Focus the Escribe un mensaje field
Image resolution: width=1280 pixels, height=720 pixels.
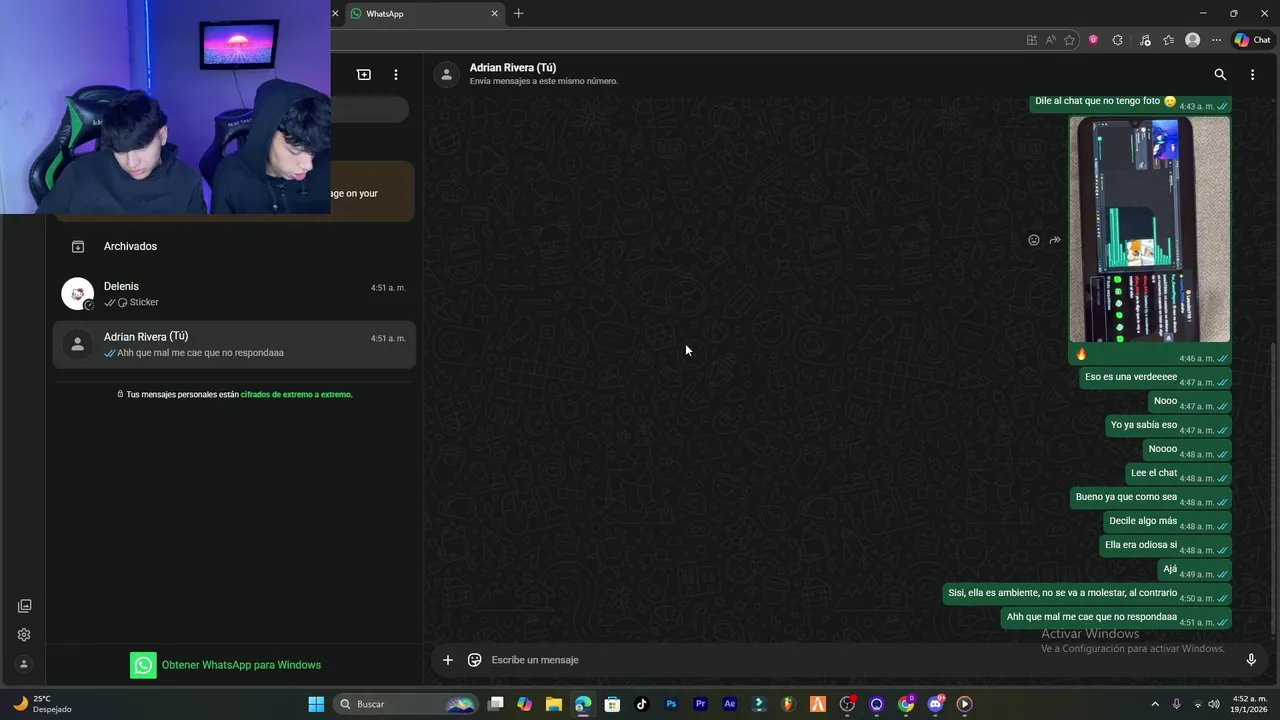point(860,660)
